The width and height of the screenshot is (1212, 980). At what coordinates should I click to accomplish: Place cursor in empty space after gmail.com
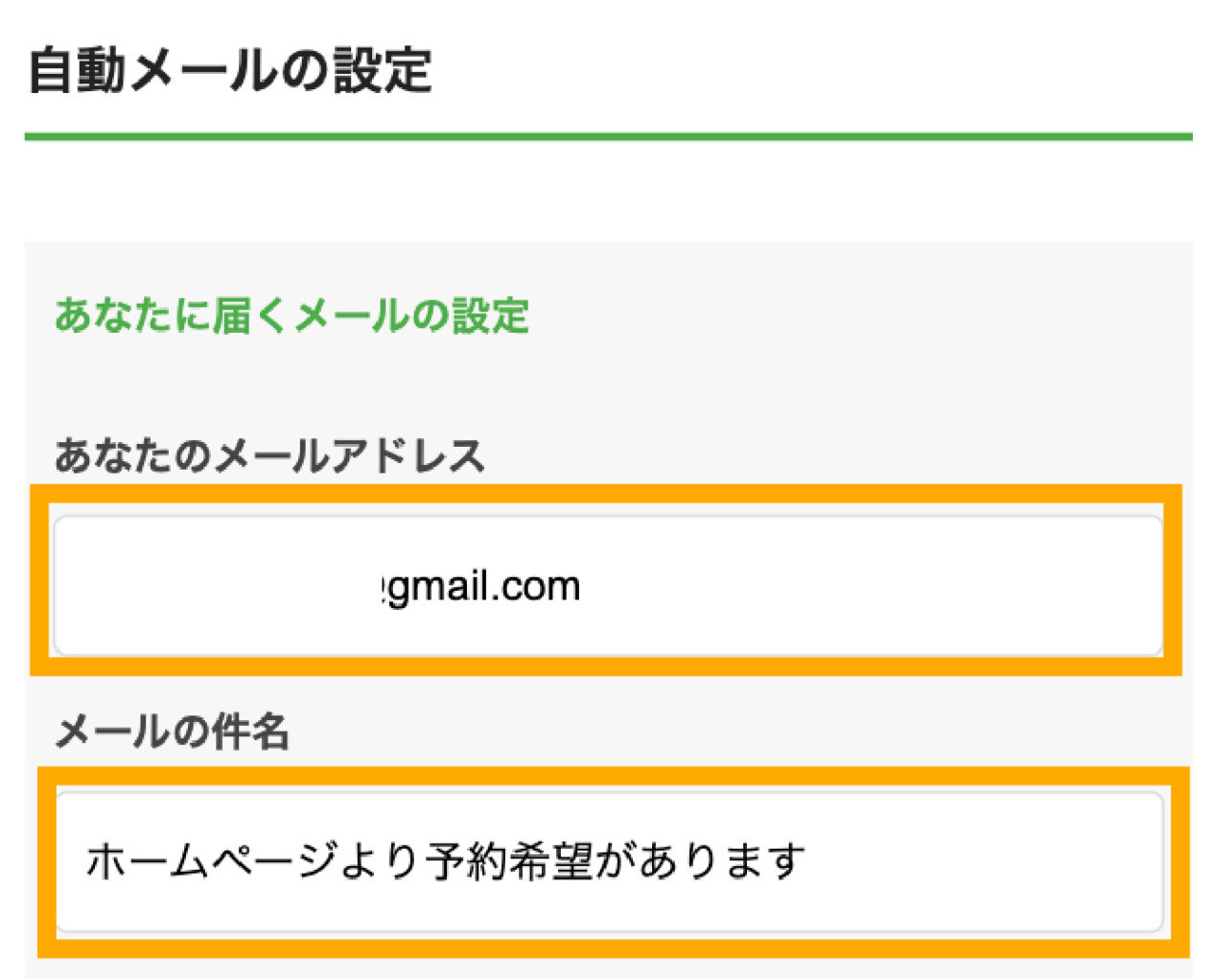[x=863, y=586]
